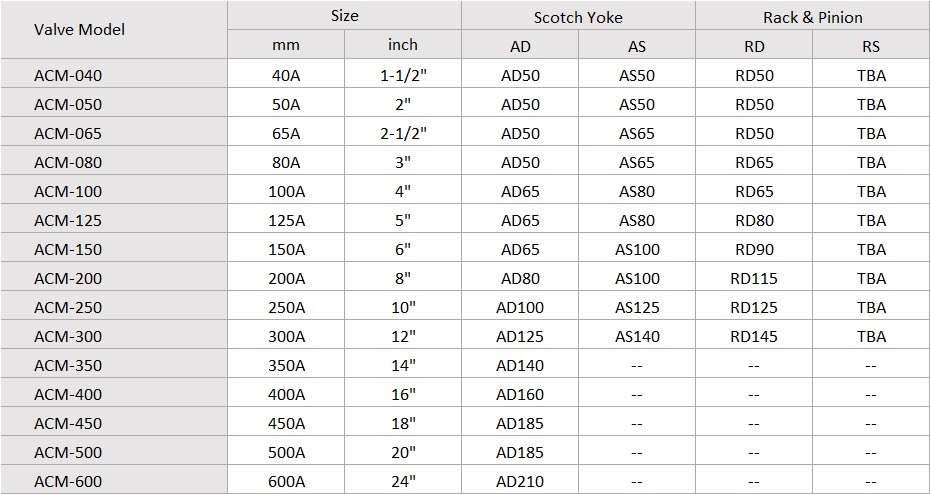Click the Size header cell
Image resolution: width=930 pixels, height=494 pixels.
tap(345, 15)
